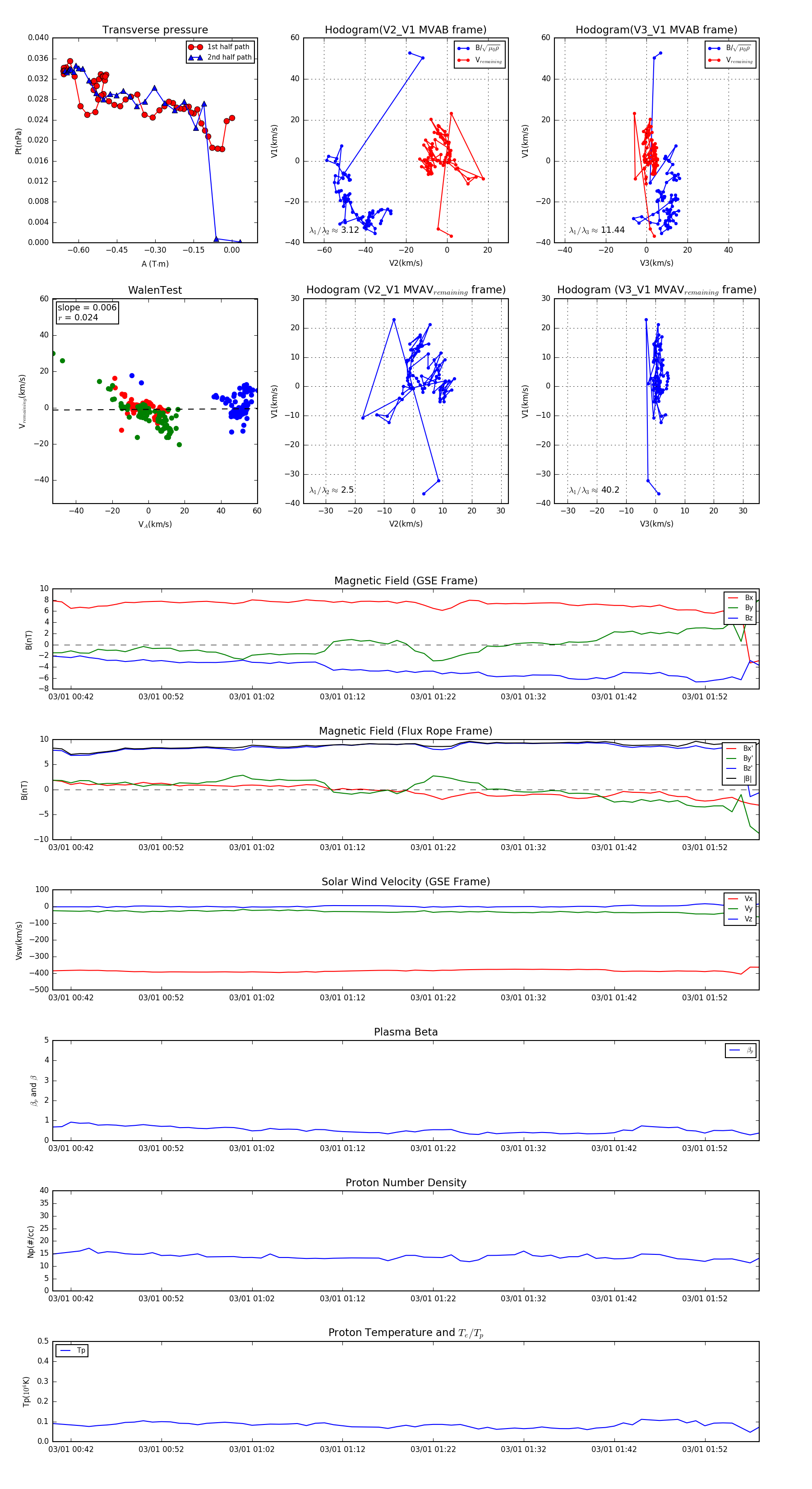Click the 'WalenTest' plot title

[155, 290]
